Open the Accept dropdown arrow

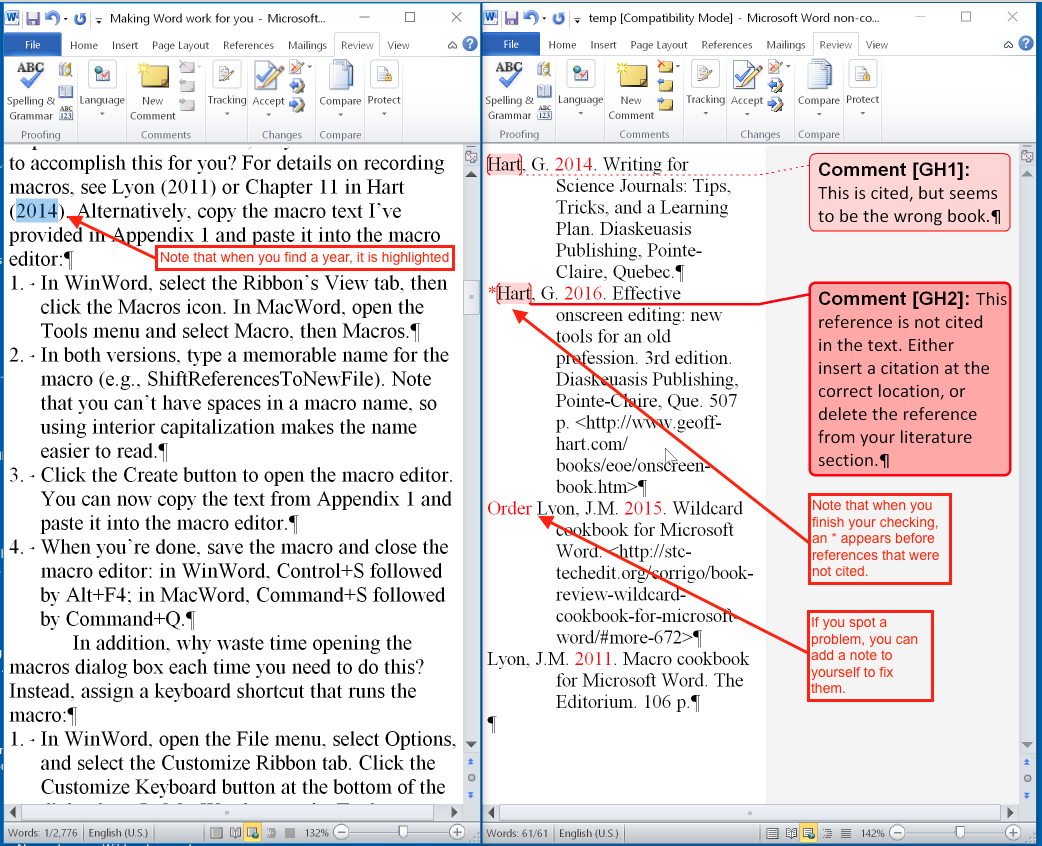[268, 113]
